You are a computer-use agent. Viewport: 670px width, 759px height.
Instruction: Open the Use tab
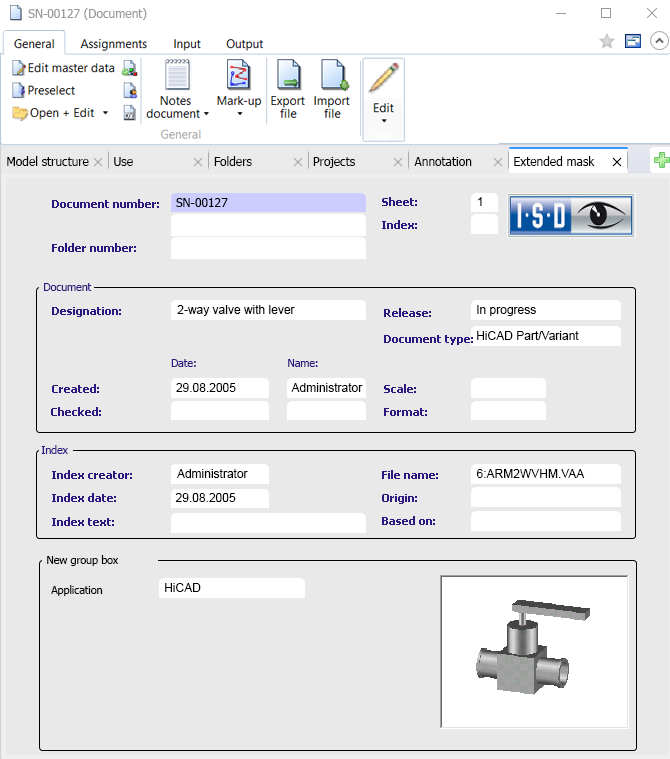click(123, 162)
